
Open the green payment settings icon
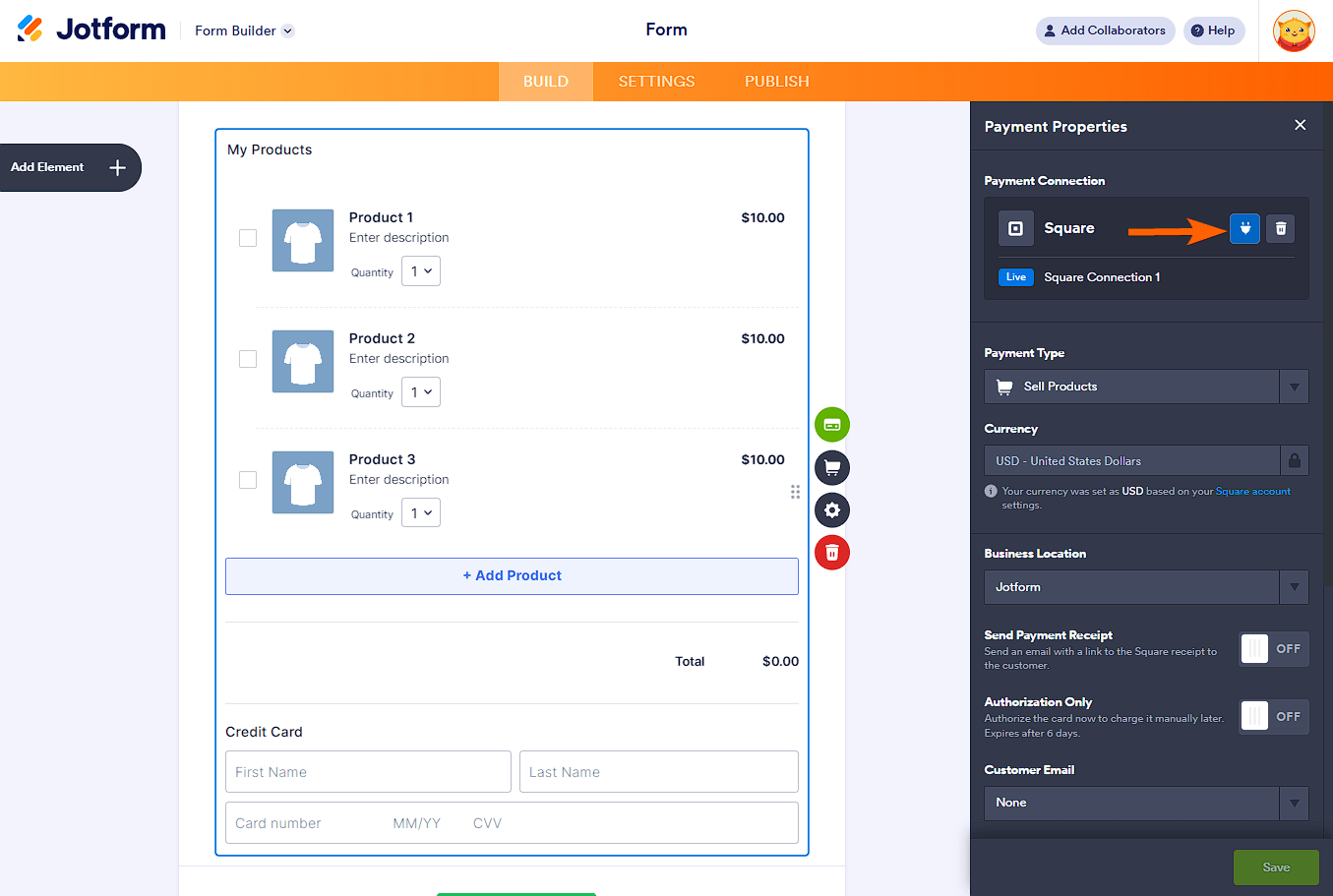[x=832, y=425]
